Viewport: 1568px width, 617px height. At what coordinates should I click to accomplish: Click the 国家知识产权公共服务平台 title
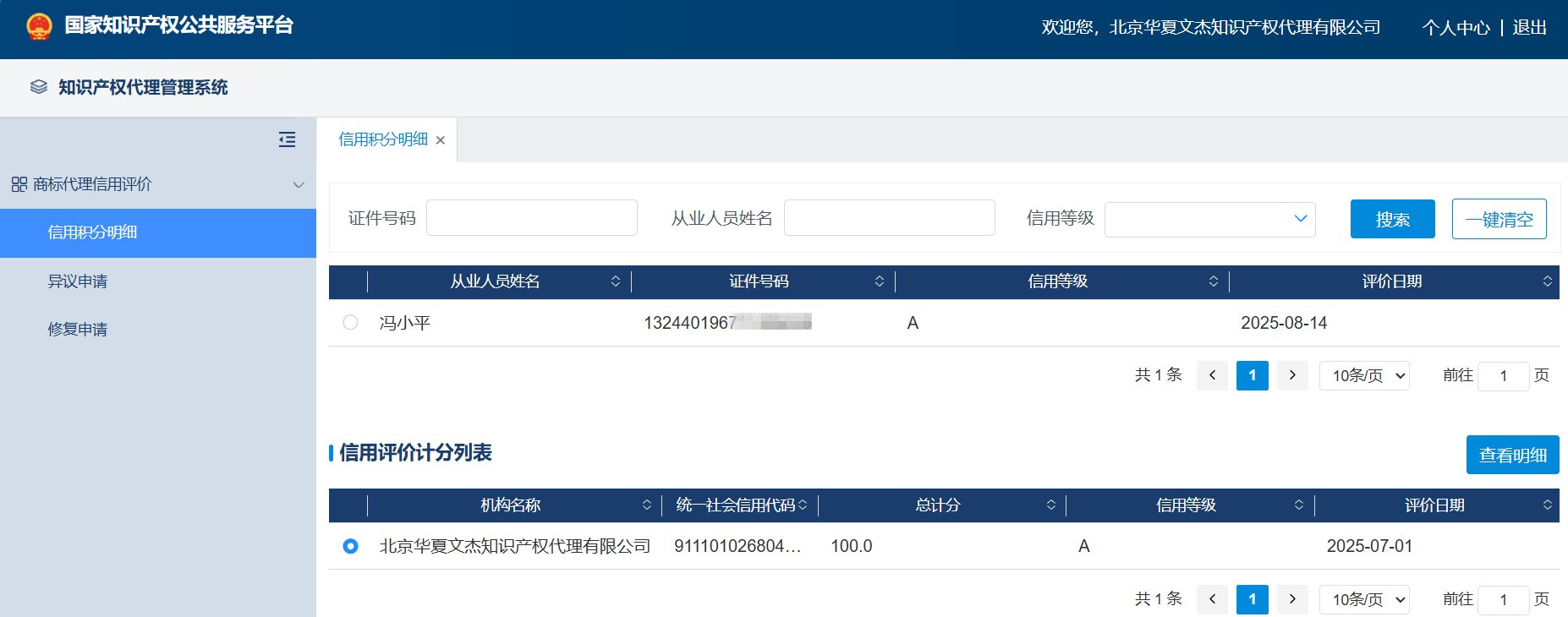[179, 25]
